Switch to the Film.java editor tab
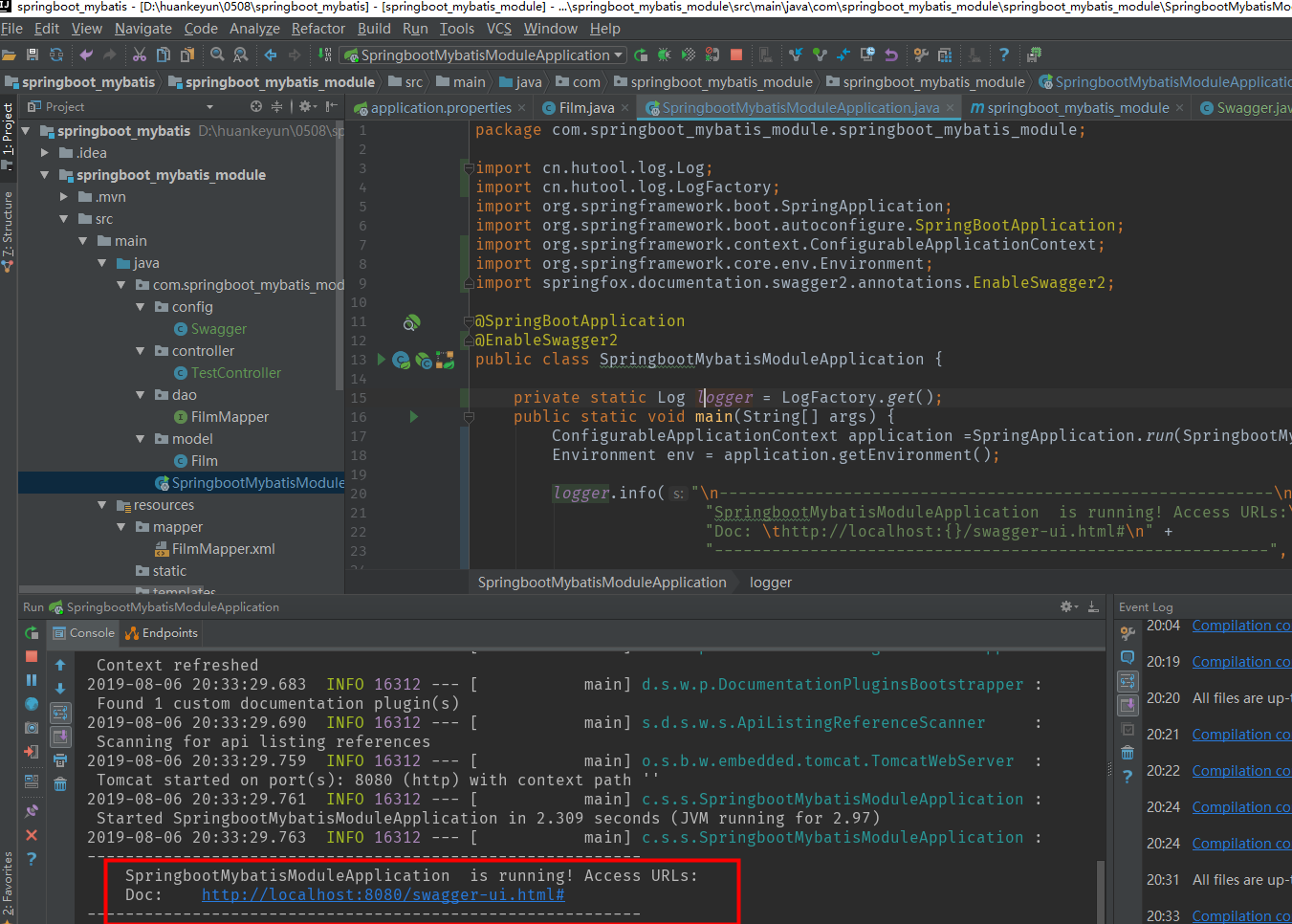The image size is (1292, 924). (587, 107)
